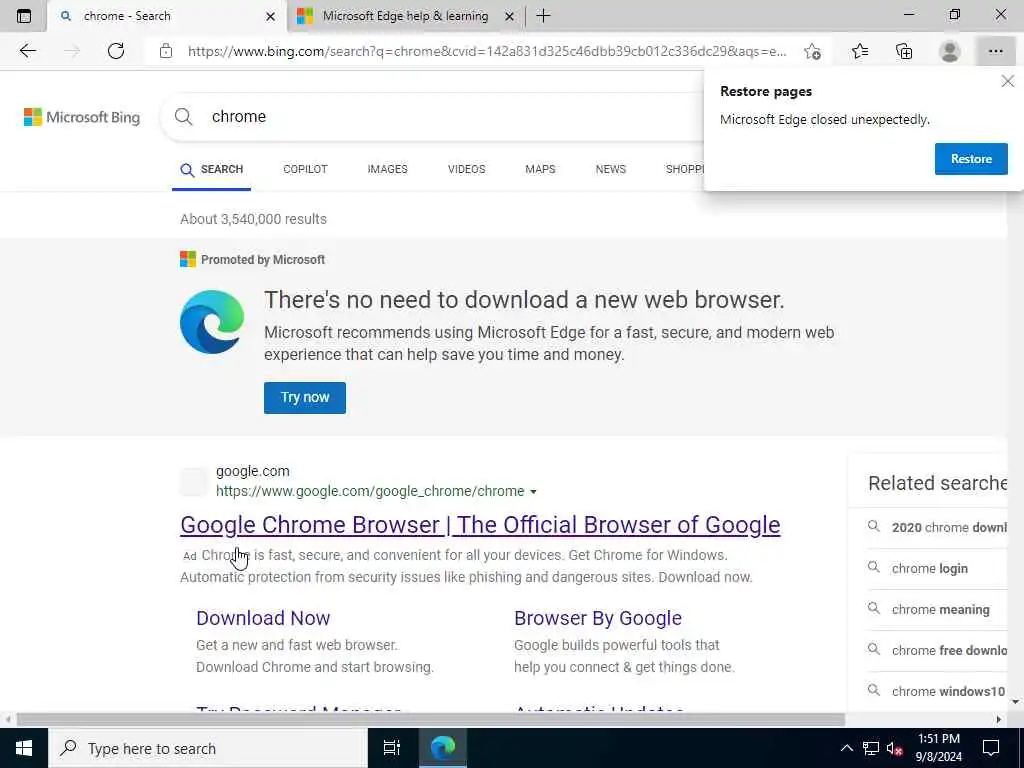This screenshot has height=768, width=1024.
Task: Click the About 3,540,000 results text
Action: [x=253, y=219]
